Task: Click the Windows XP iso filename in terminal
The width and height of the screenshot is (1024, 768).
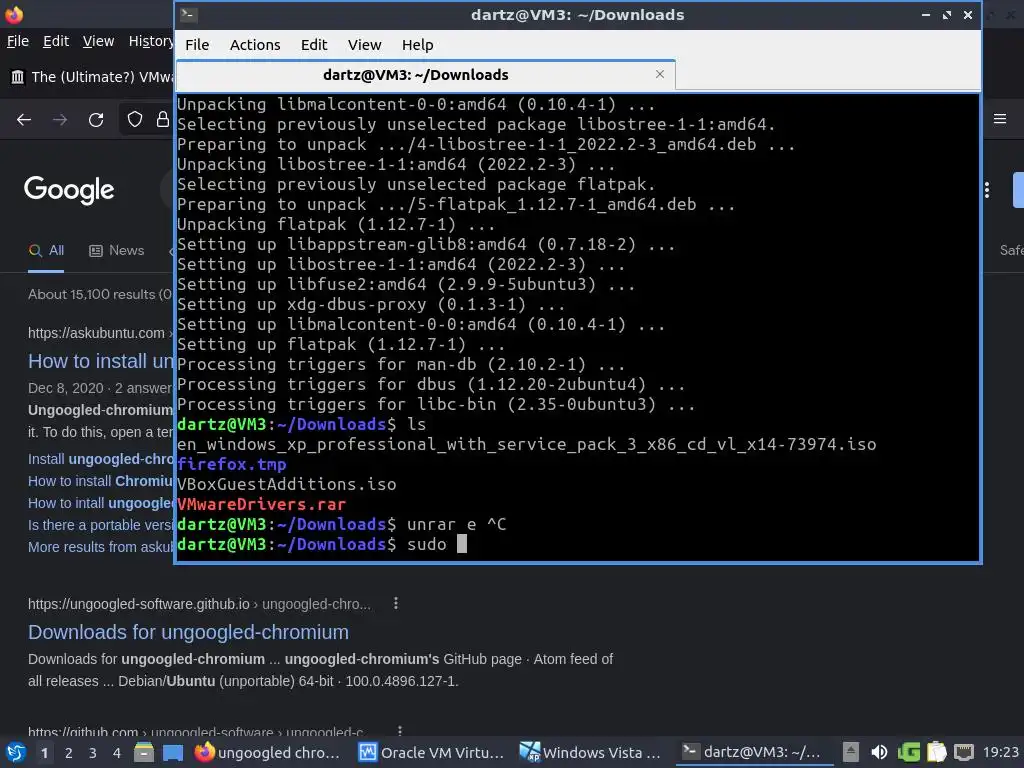Action: click(526, 444)
